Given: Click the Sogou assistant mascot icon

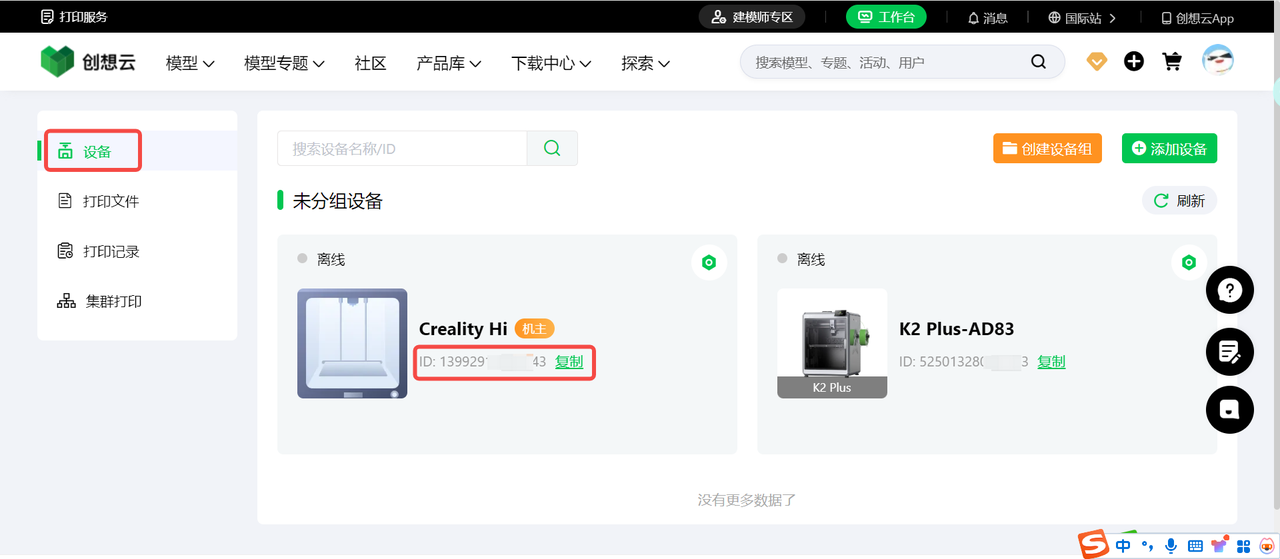Looking at the screenshot, I should 1267,546.
